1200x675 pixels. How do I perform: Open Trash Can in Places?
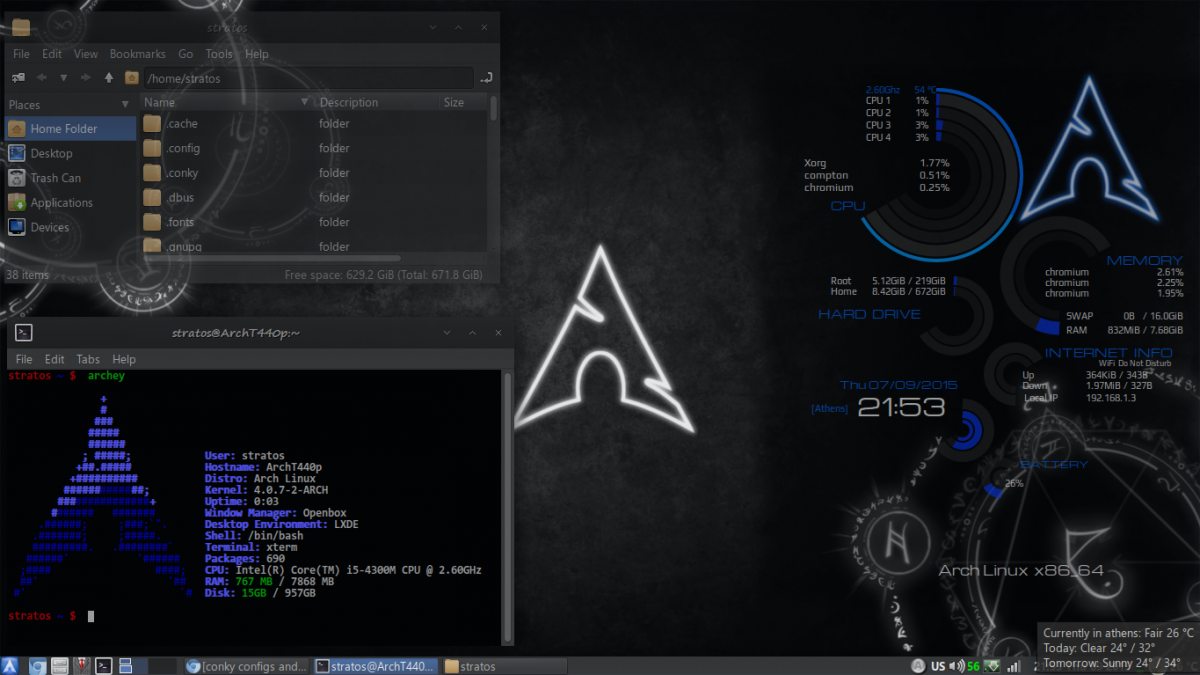(x=70, y=178)
